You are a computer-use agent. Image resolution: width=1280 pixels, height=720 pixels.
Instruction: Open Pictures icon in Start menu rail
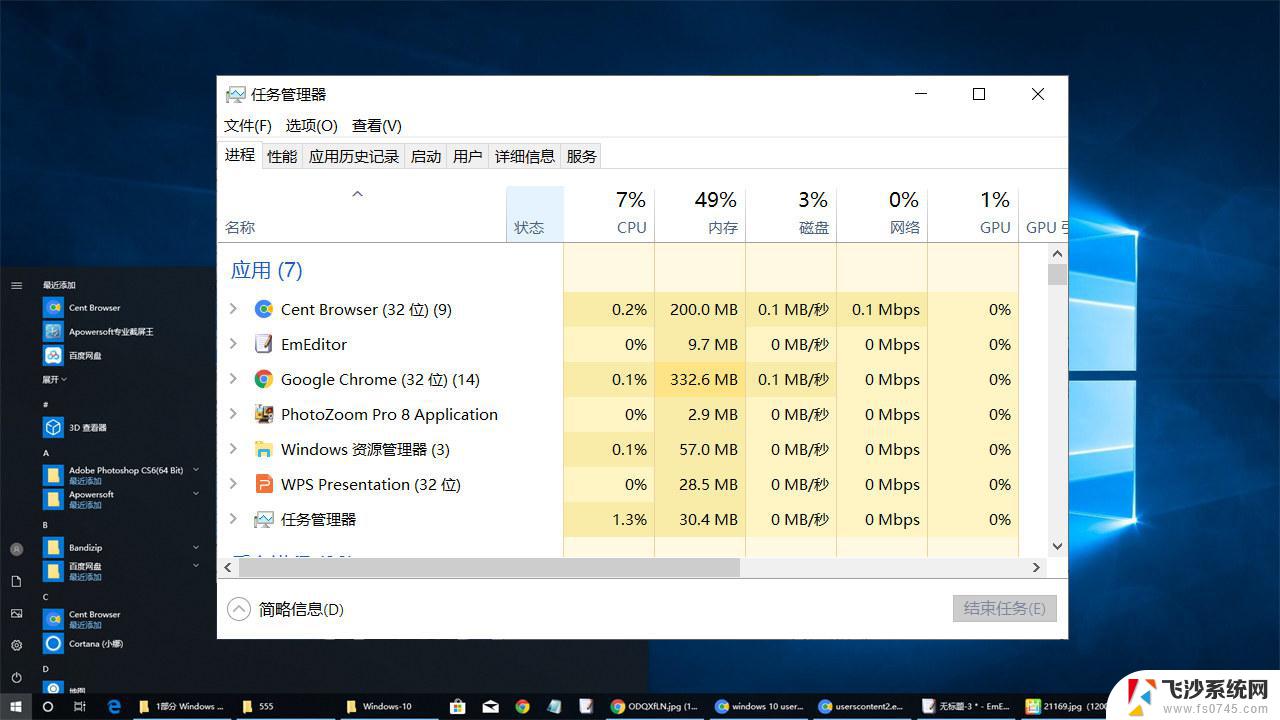16,613
